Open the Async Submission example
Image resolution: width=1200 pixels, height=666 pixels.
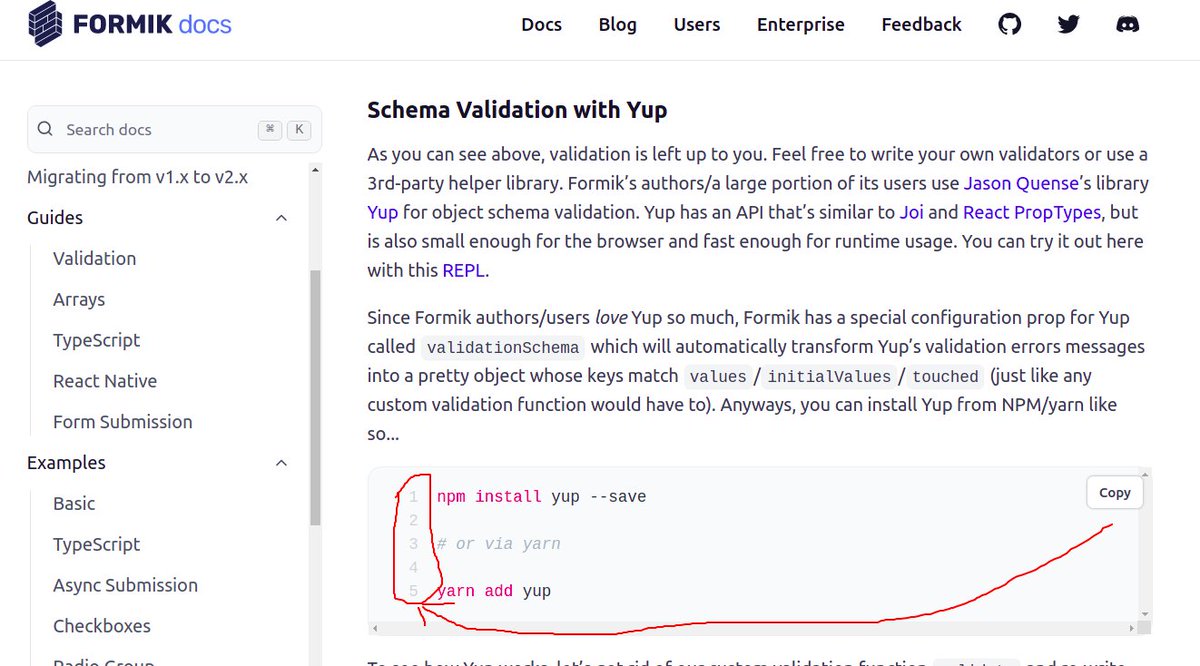(125, 585)
